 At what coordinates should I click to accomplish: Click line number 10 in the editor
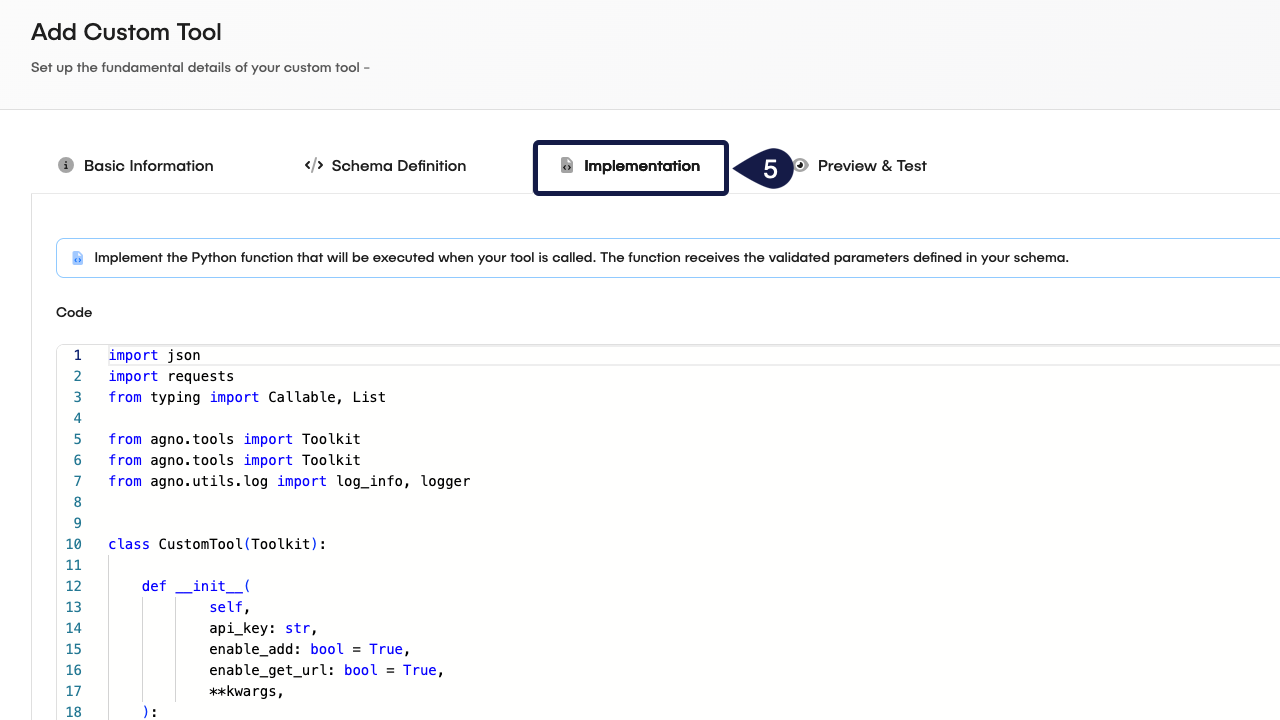pyautogui.click(x=73, y=544)
